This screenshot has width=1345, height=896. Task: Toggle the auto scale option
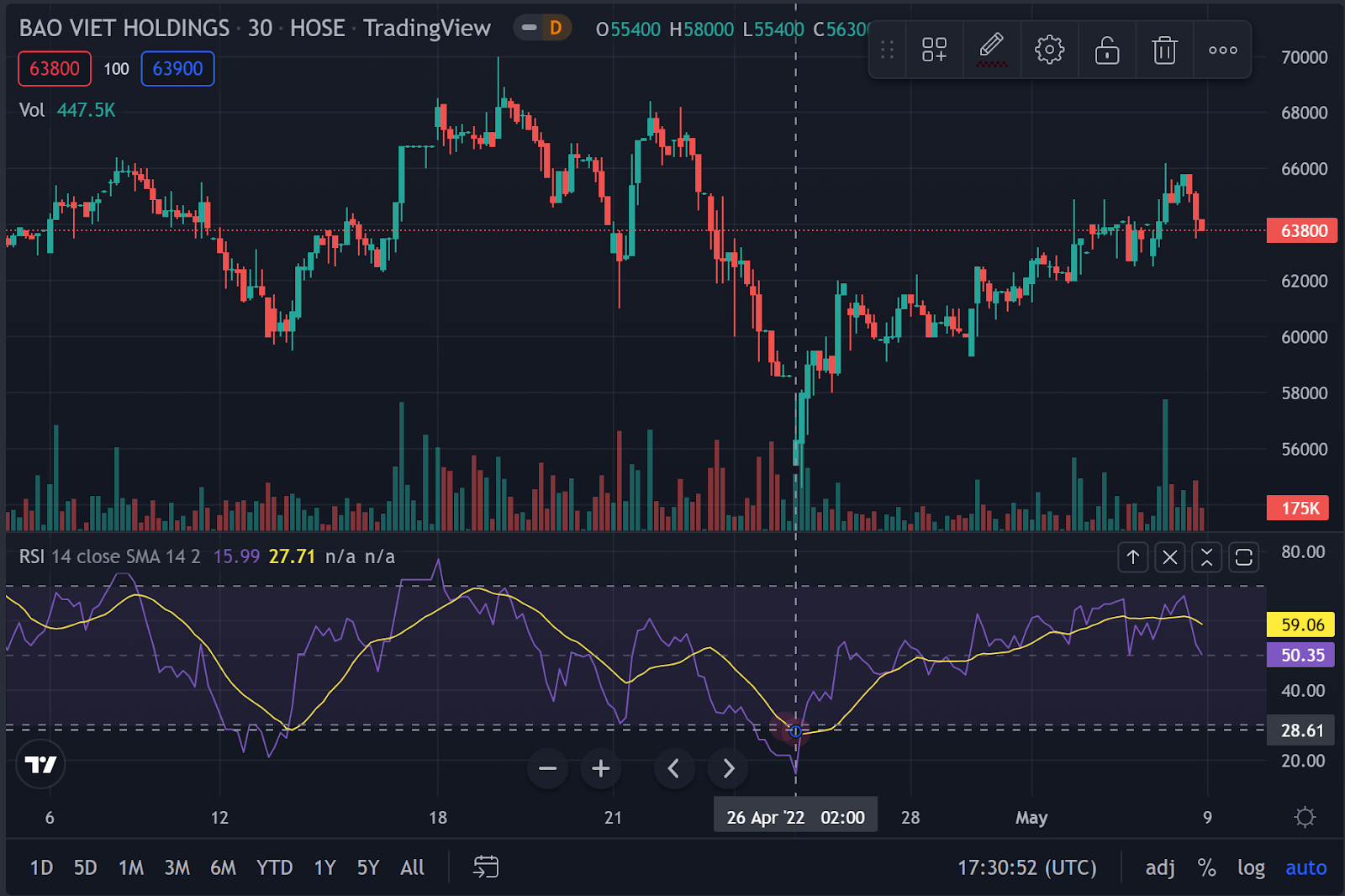click(x=1305, y=867)
